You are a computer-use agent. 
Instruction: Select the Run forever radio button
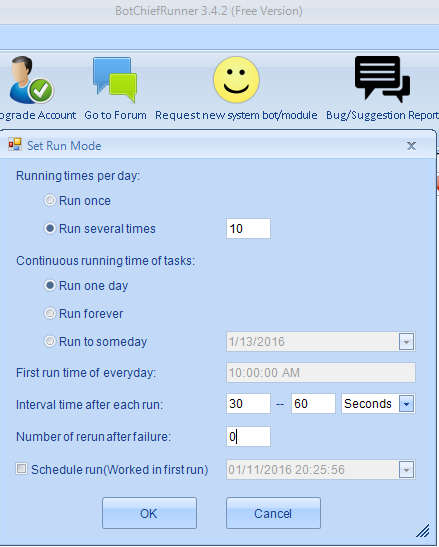(x=50, y=313)
